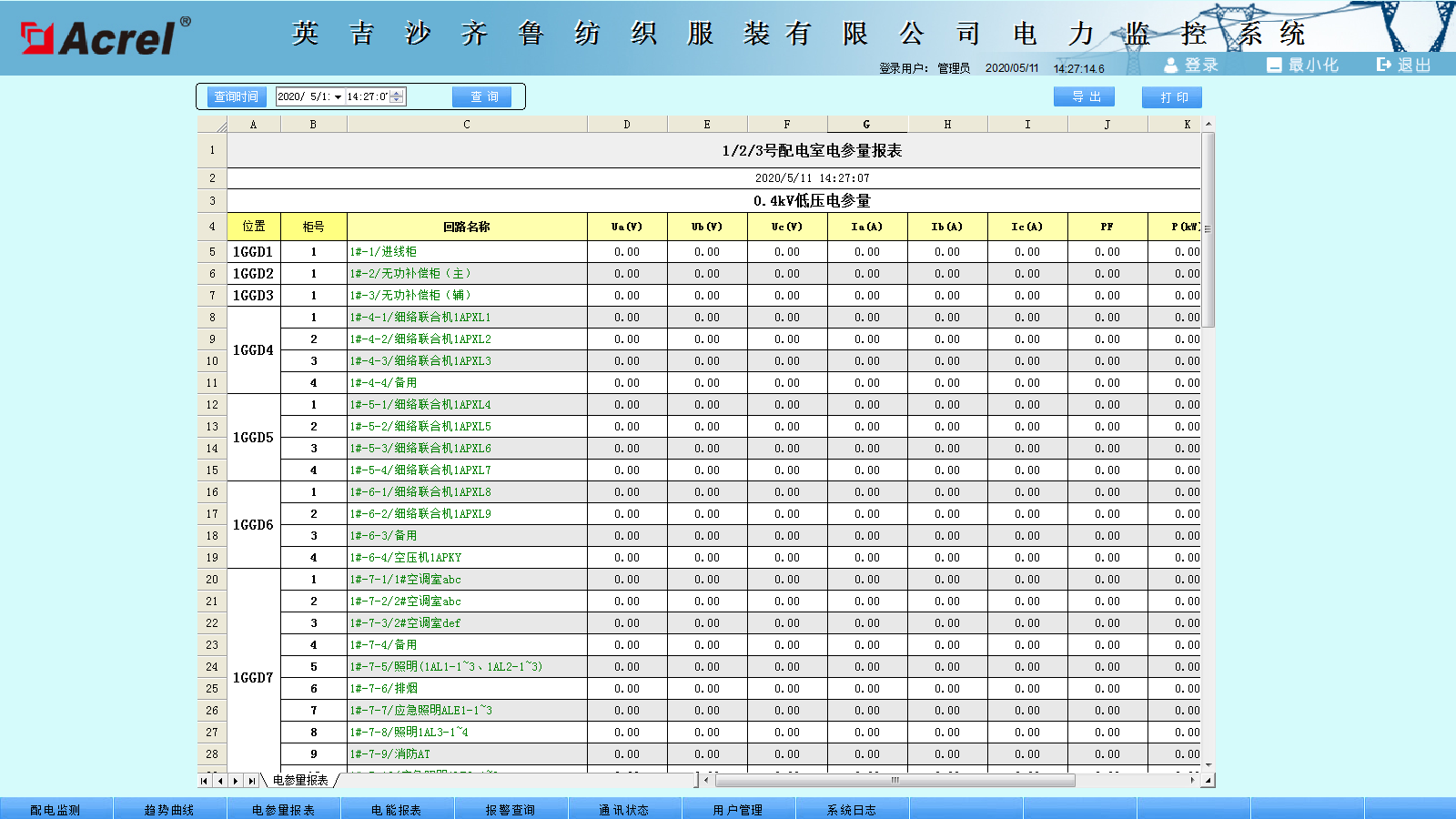Click the previous sheet arrow icon
The width and height of the screenshot is (1456, 819).
point(220,781)
